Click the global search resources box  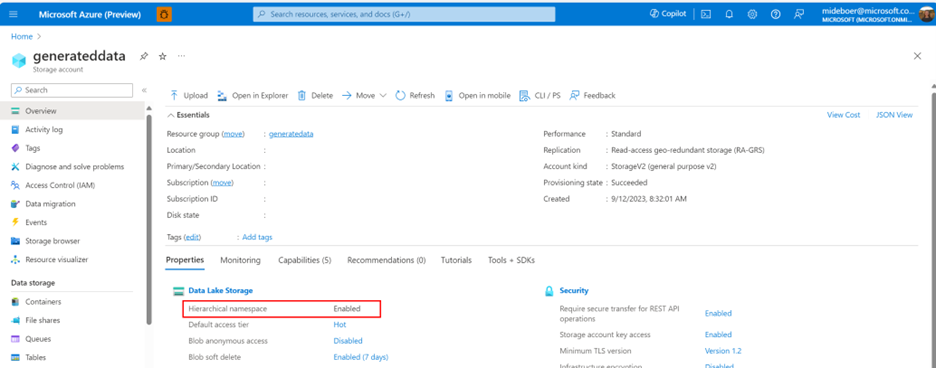(x=404, y=14)
